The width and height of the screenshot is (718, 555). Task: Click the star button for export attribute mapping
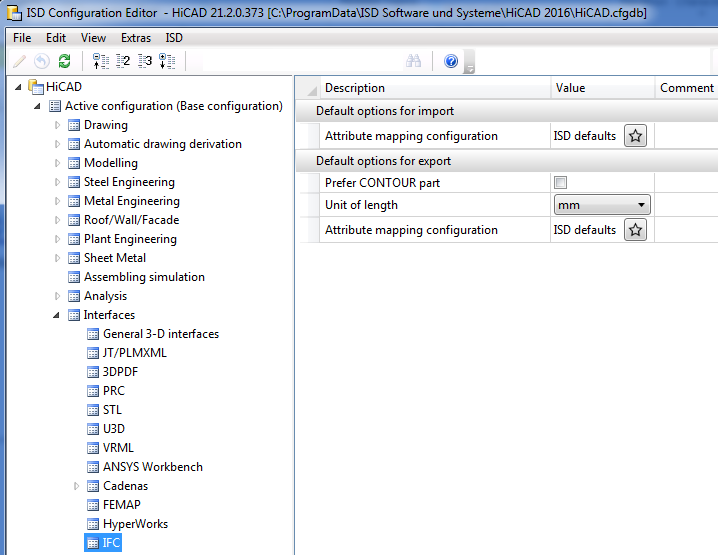tap(635, 230)
